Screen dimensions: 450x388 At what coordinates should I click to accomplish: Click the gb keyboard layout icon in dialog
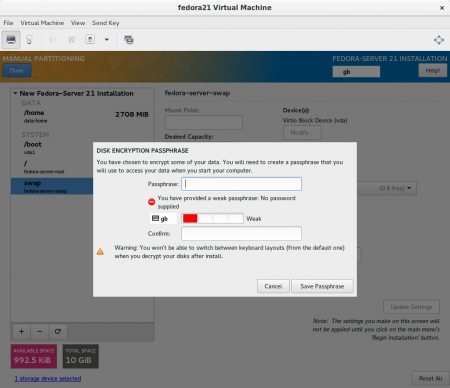(163, 219)
